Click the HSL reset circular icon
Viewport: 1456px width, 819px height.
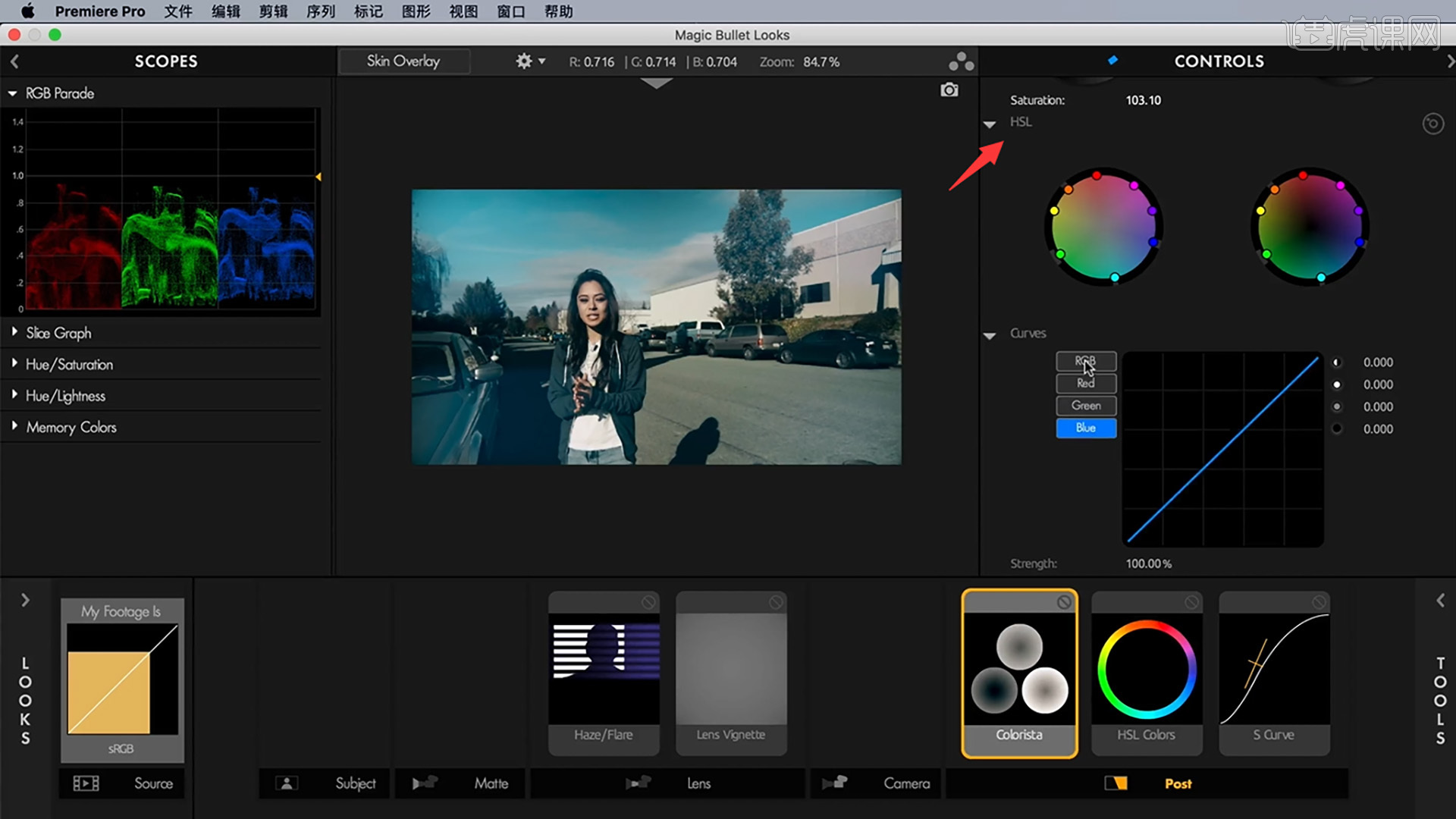click(x=1432, y=124)
